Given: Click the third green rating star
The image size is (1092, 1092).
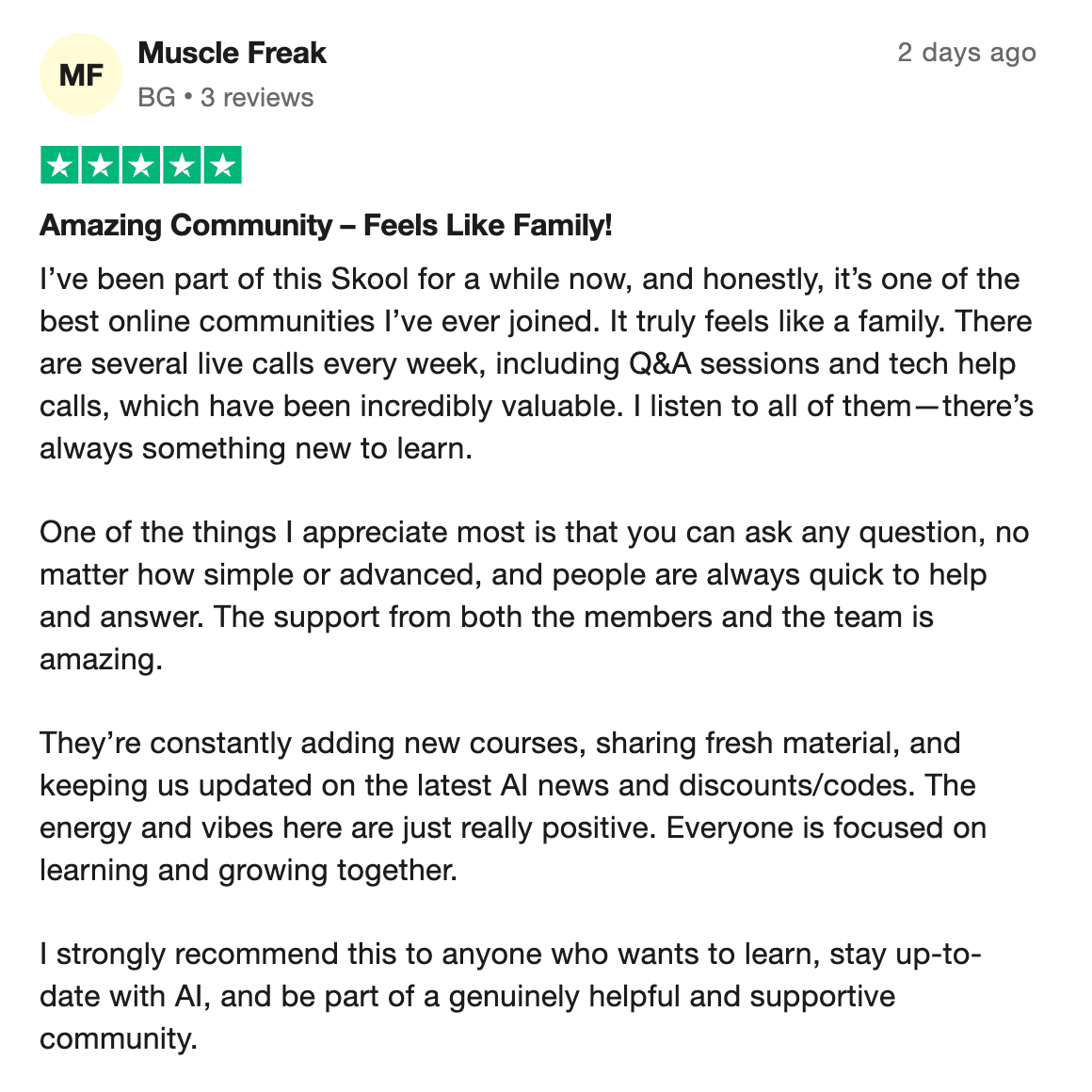Looking at the screenshot, I should click(x=141, y=165).
